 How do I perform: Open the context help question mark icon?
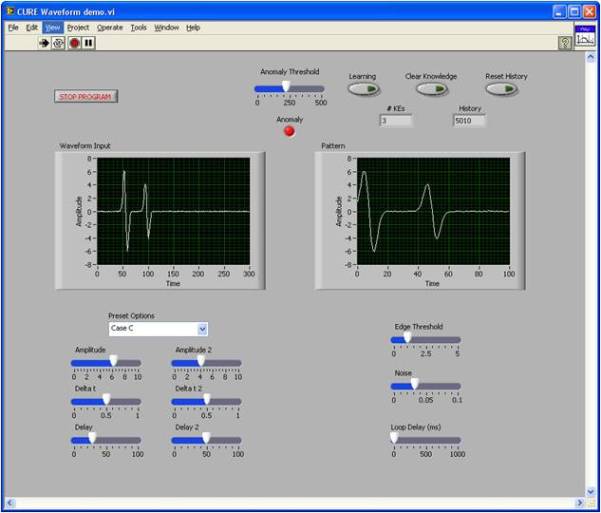[565, 42]
